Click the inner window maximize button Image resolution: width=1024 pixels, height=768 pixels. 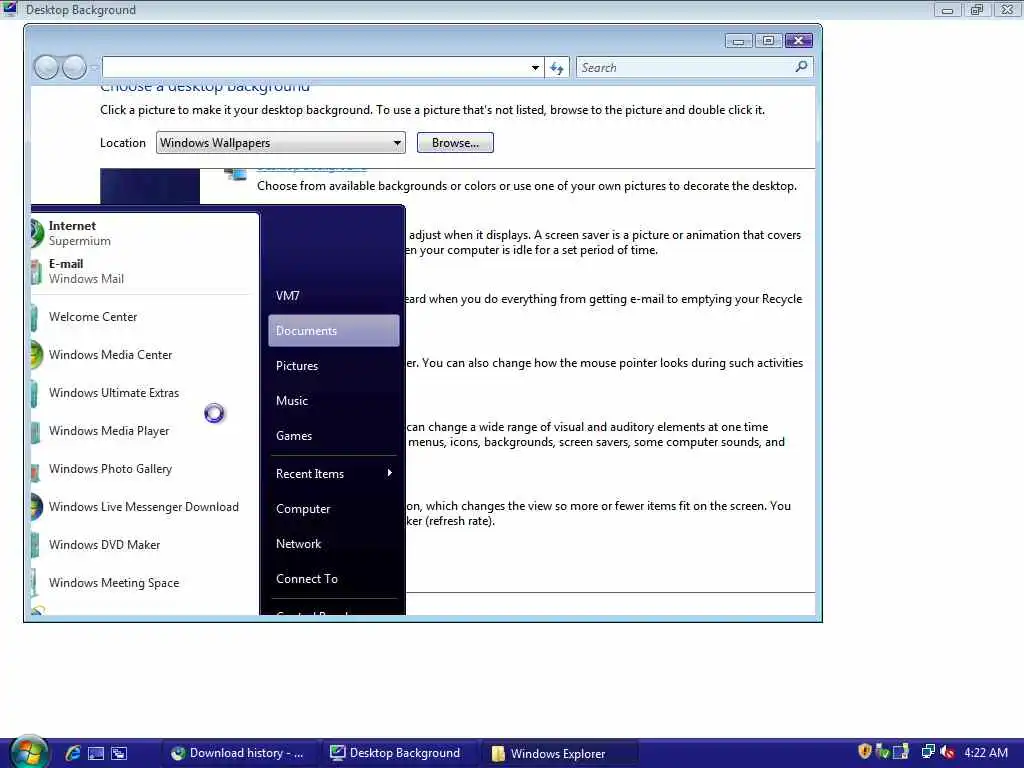[x=768, y=40]
